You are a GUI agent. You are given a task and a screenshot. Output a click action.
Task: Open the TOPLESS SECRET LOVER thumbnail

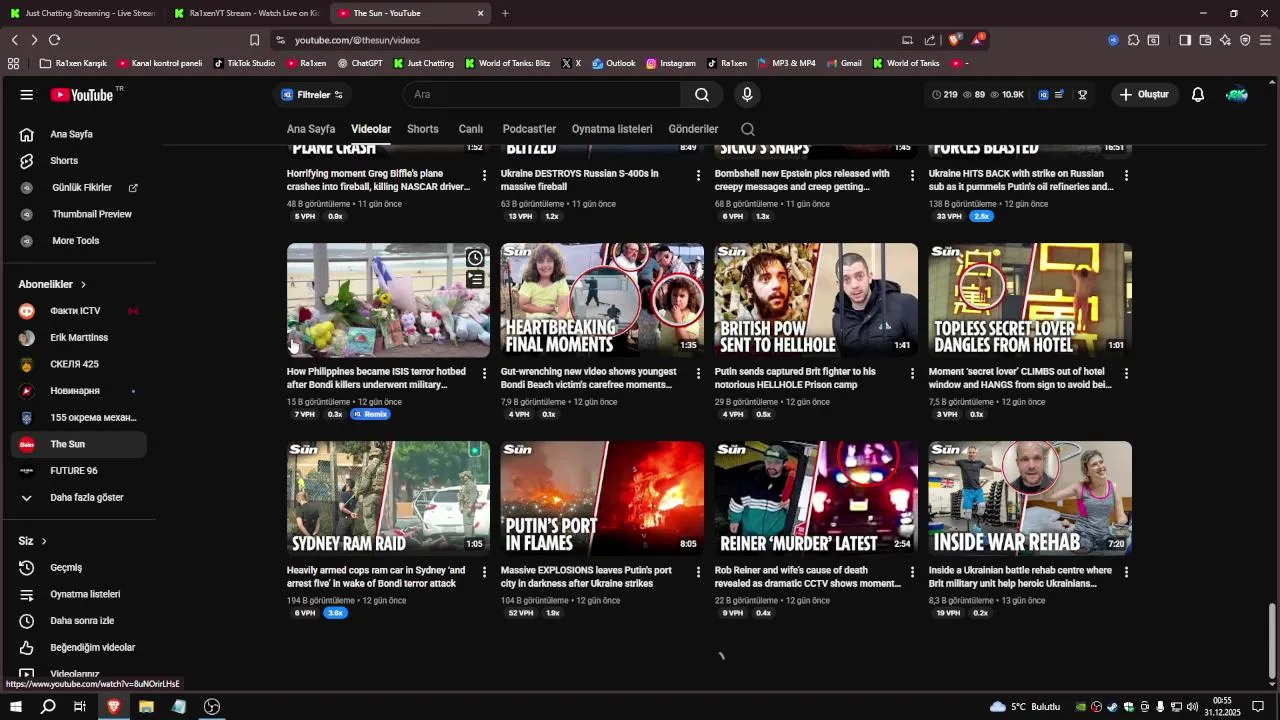tap(1030, 300)
